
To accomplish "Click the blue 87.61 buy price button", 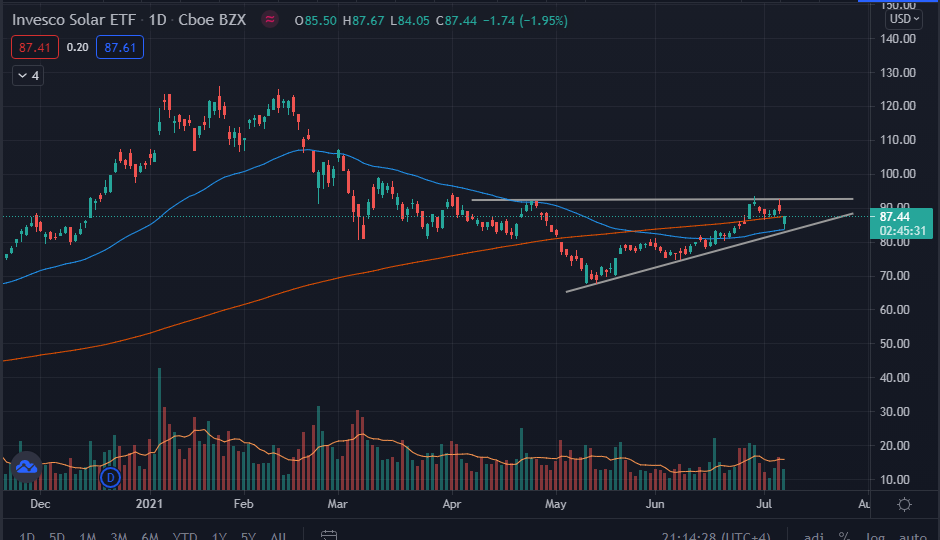I will pos(120,47).
